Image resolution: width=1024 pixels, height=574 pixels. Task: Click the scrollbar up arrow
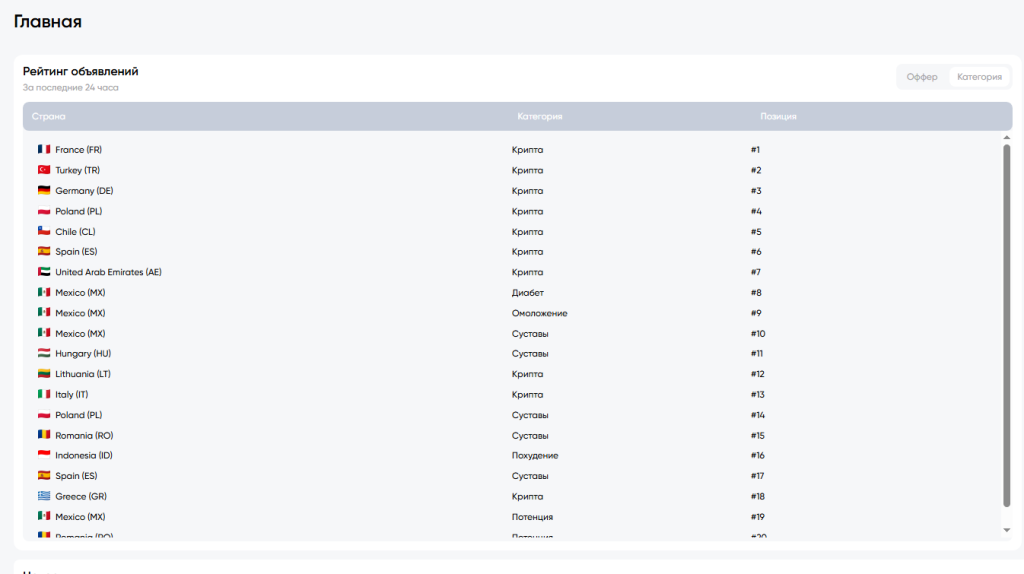[1006, 137]
